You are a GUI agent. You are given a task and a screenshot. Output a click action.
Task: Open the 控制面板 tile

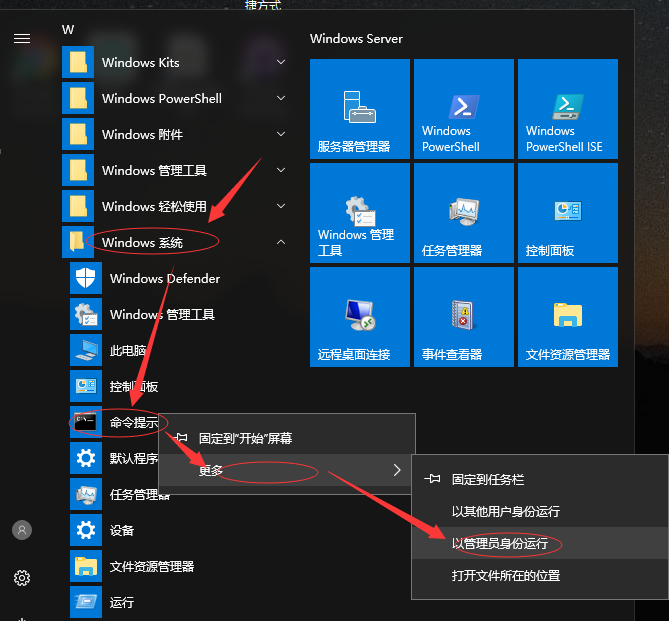click(x=568, y=213)
